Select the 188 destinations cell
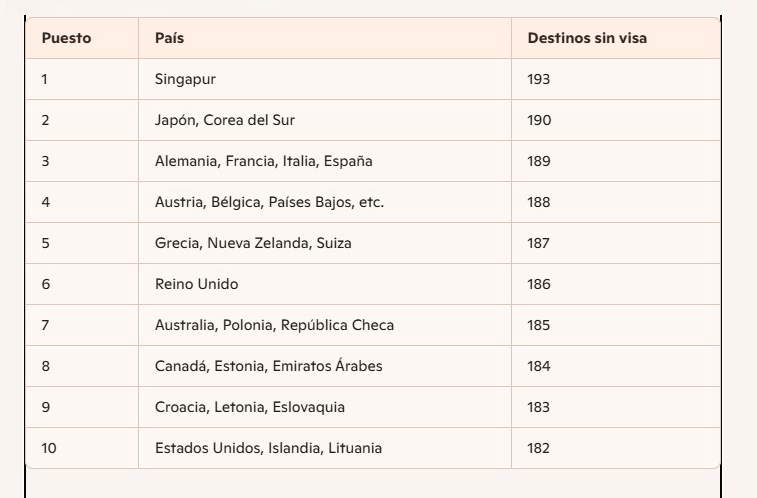This screenshot has width=757, height=498. point(616,202)
